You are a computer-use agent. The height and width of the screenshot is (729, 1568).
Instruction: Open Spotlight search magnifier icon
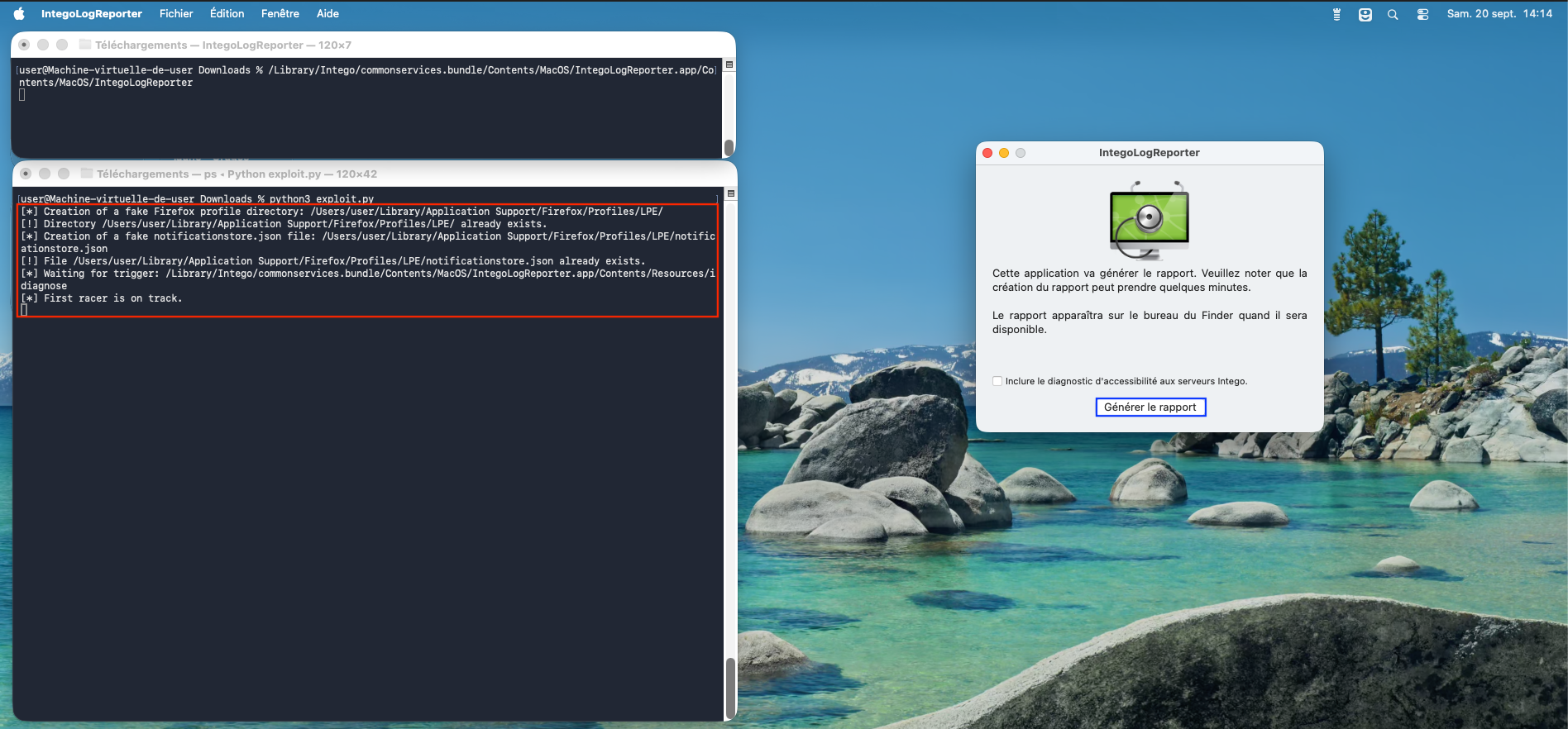(1393, 14)
